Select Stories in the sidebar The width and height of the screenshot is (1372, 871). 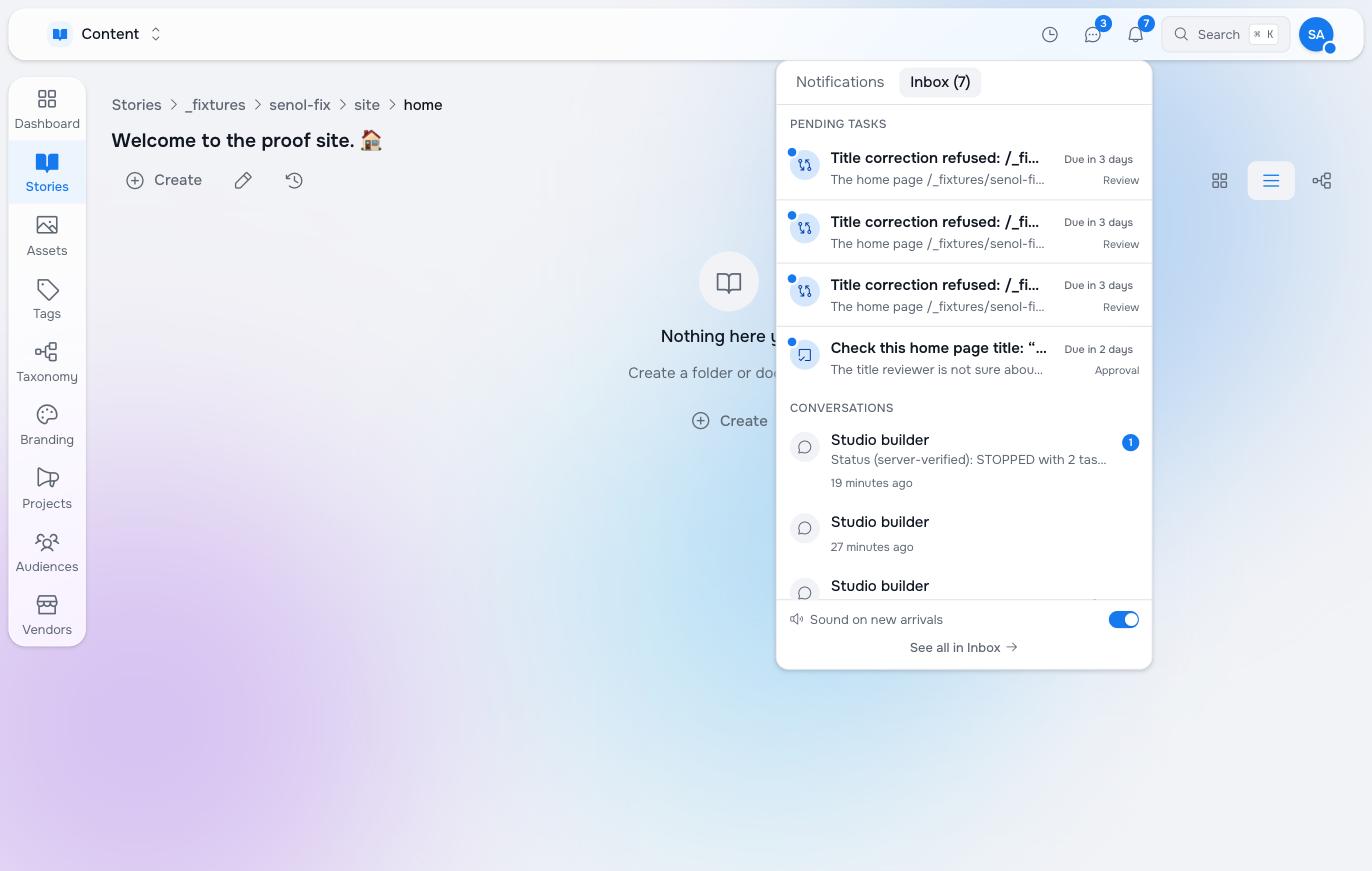[47, 173]
